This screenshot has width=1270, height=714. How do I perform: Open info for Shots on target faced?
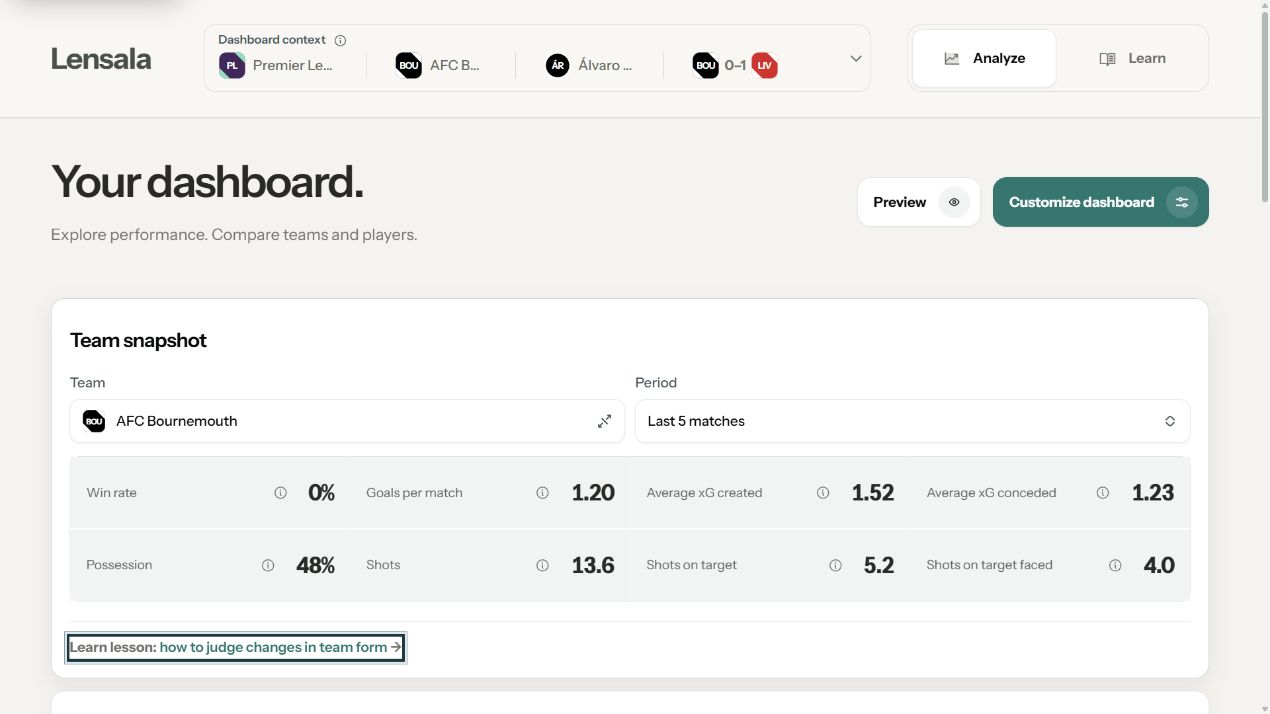(x=1115, y=565)
